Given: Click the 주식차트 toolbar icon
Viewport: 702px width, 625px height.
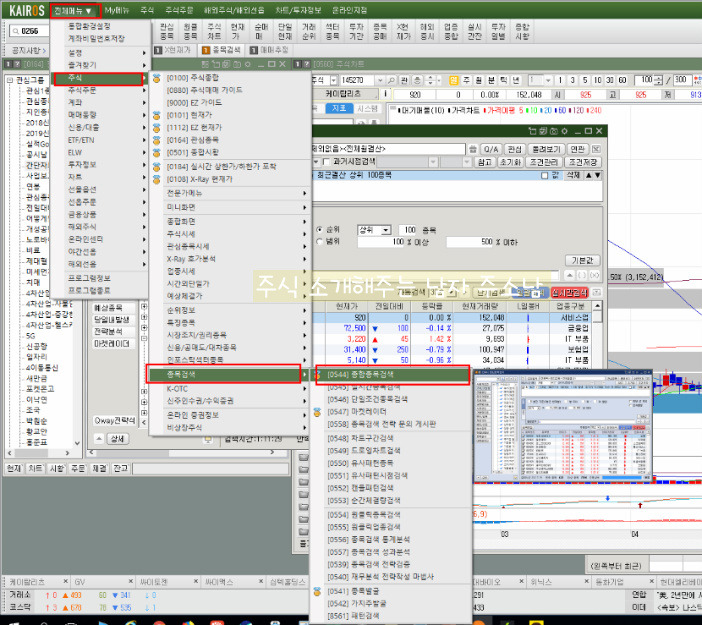Looking at the screenshot, I should tap(214, 31).
